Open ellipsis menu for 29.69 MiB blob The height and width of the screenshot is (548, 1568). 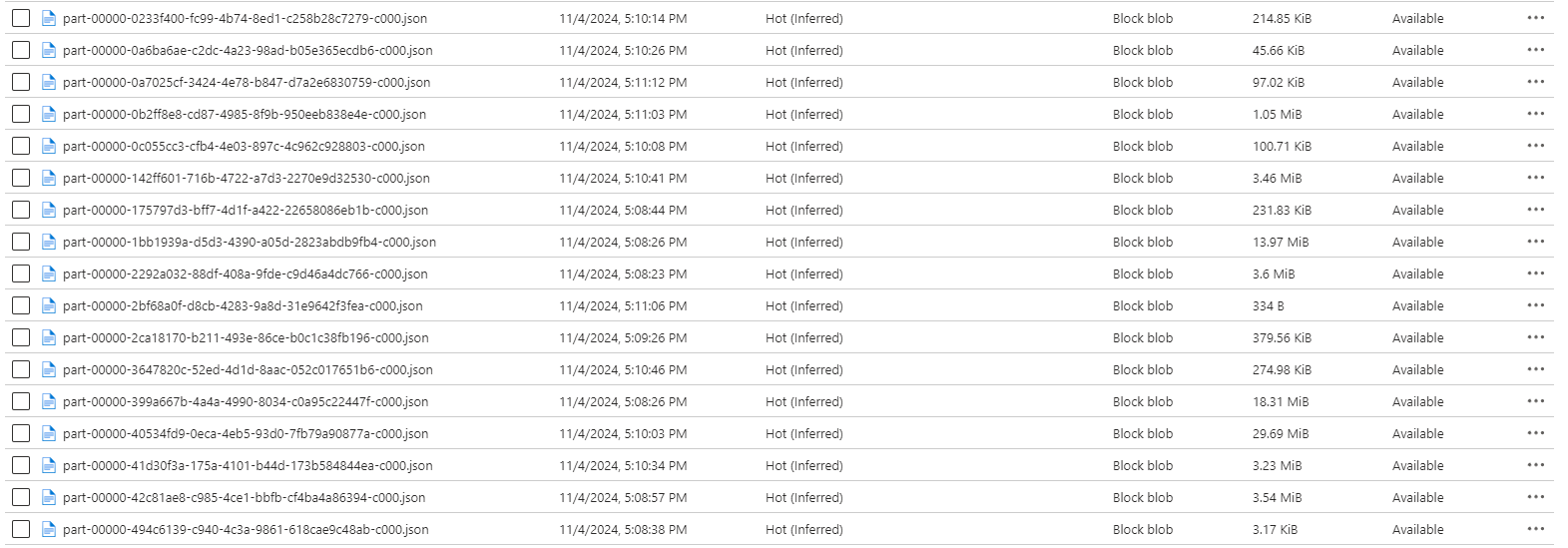1535,433
